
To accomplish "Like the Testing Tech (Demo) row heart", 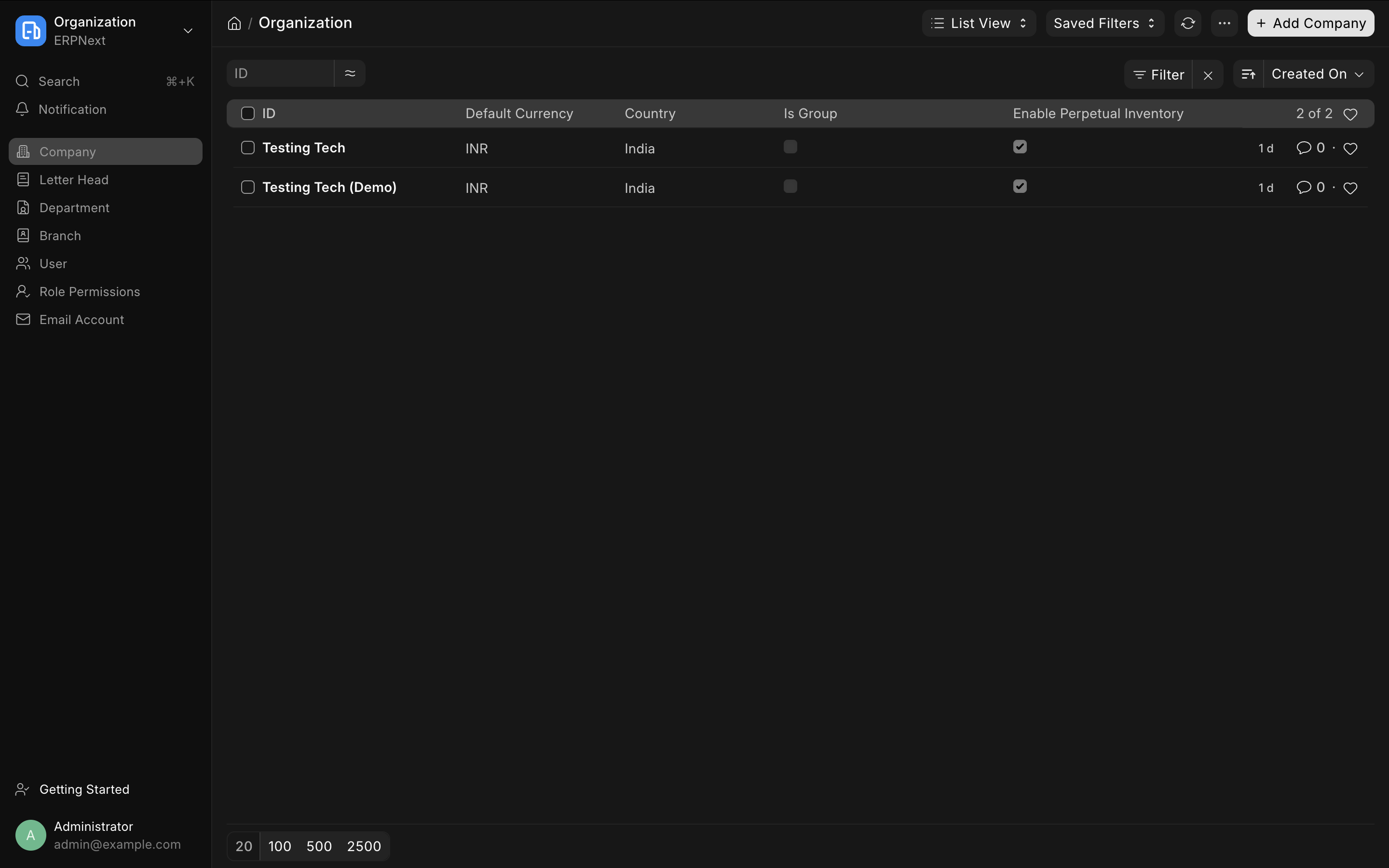I will [1350, 188].
